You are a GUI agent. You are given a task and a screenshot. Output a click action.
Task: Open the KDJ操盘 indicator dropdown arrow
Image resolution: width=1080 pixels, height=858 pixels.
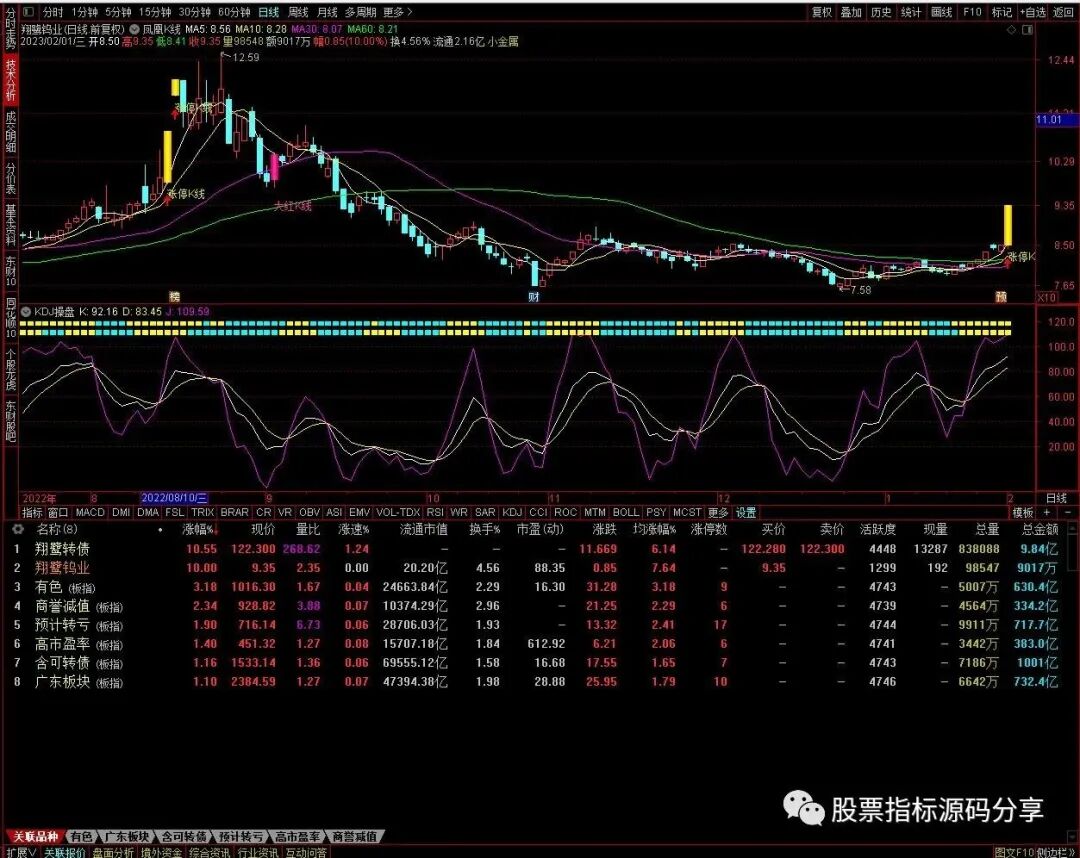coord(26,311)
